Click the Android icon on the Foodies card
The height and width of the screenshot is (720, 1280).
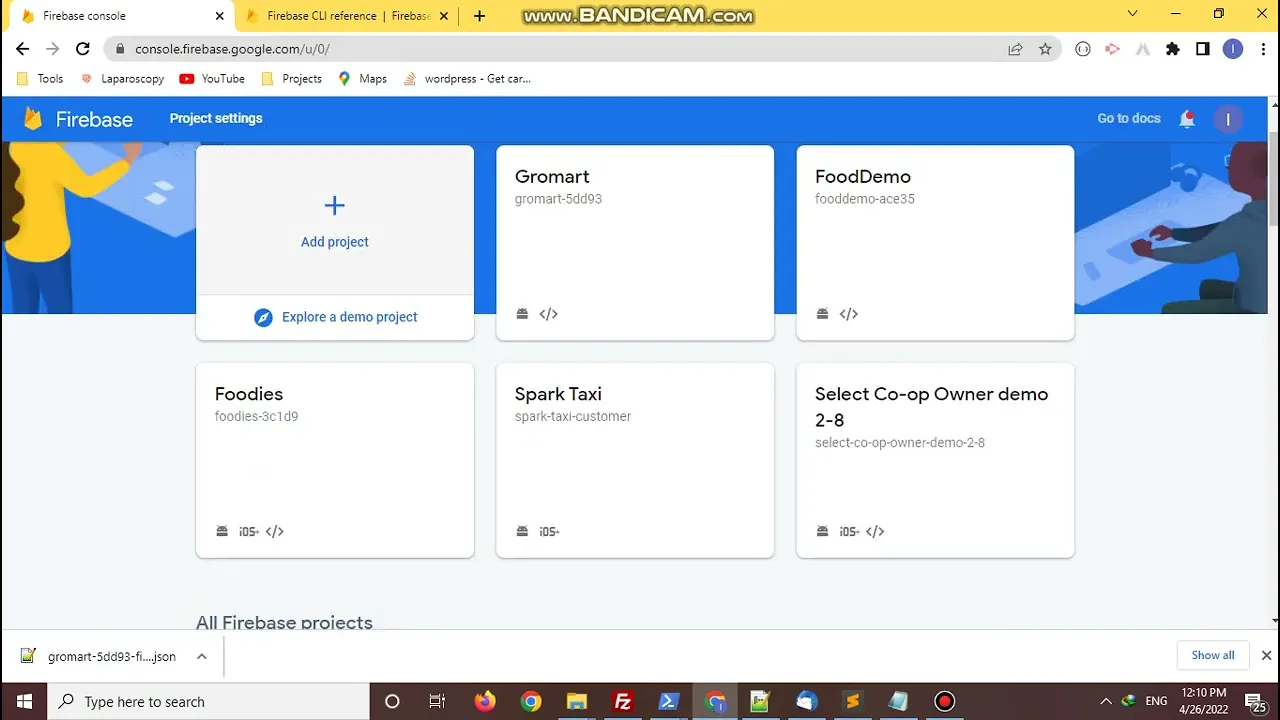coord(222,531)
